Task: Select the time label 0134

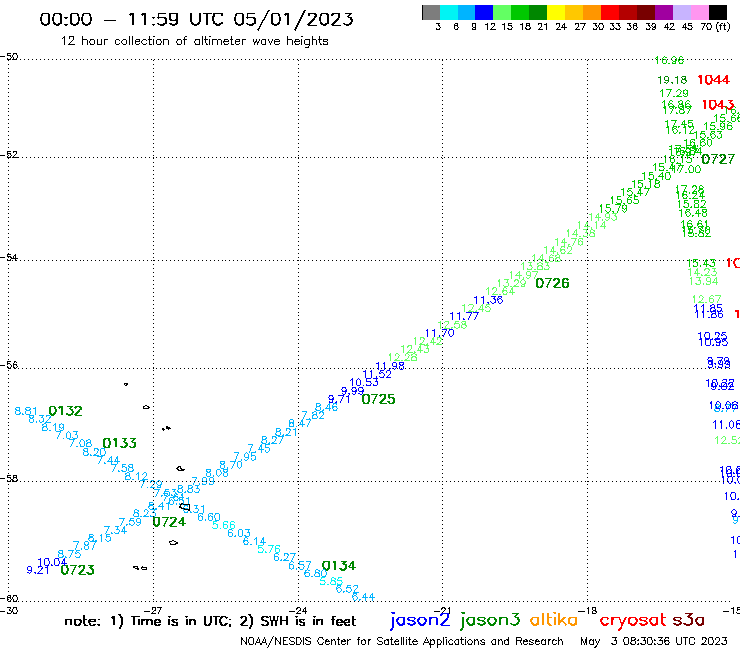Action: (x=339, y=566)
